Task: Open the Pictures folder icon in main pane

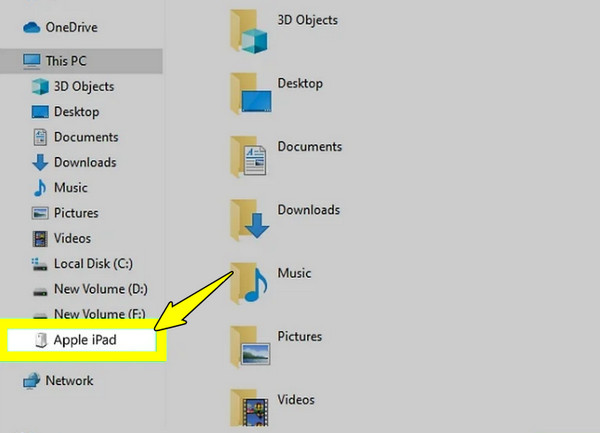Action: coord(250,347)
